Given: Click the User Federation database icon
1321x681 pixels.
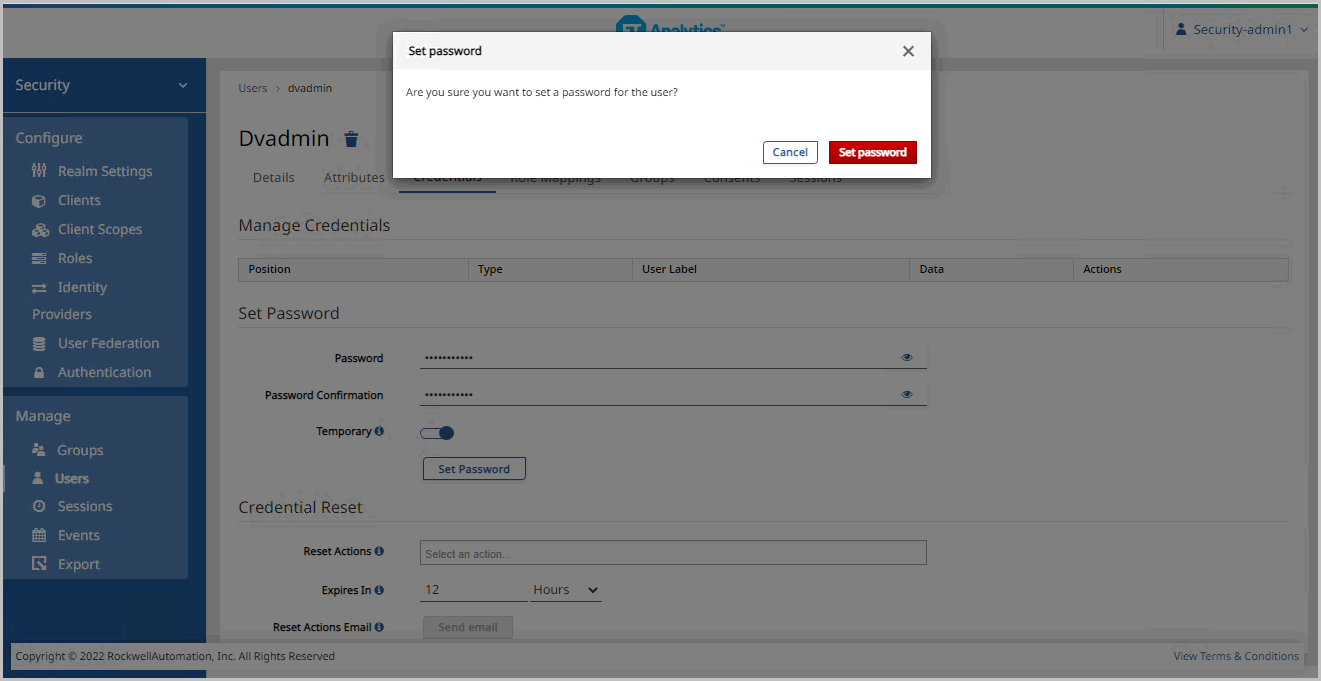Looking at the screenshot, I should pyautogui.click(x=39, y=343).
